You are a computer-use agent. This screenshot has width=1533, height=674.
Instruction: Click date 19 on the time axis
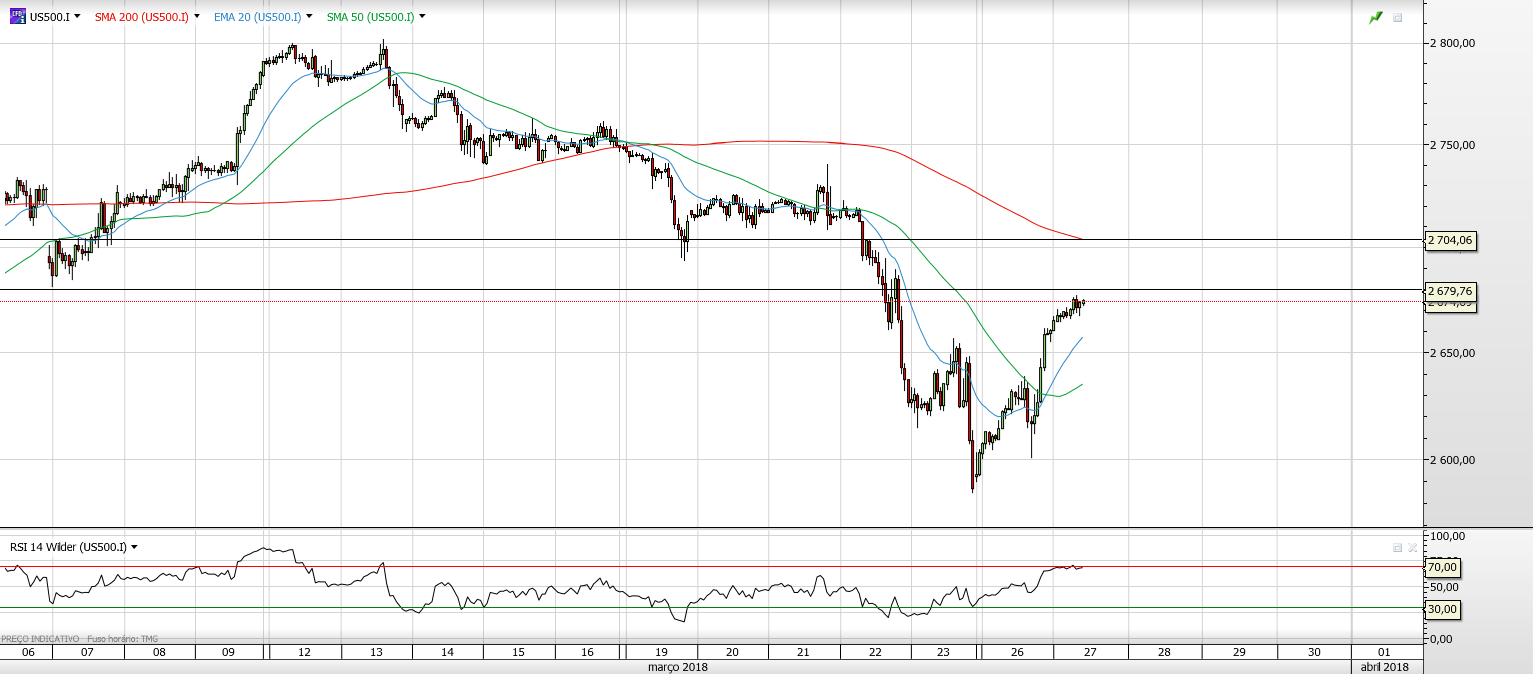(x=661, y=652)
